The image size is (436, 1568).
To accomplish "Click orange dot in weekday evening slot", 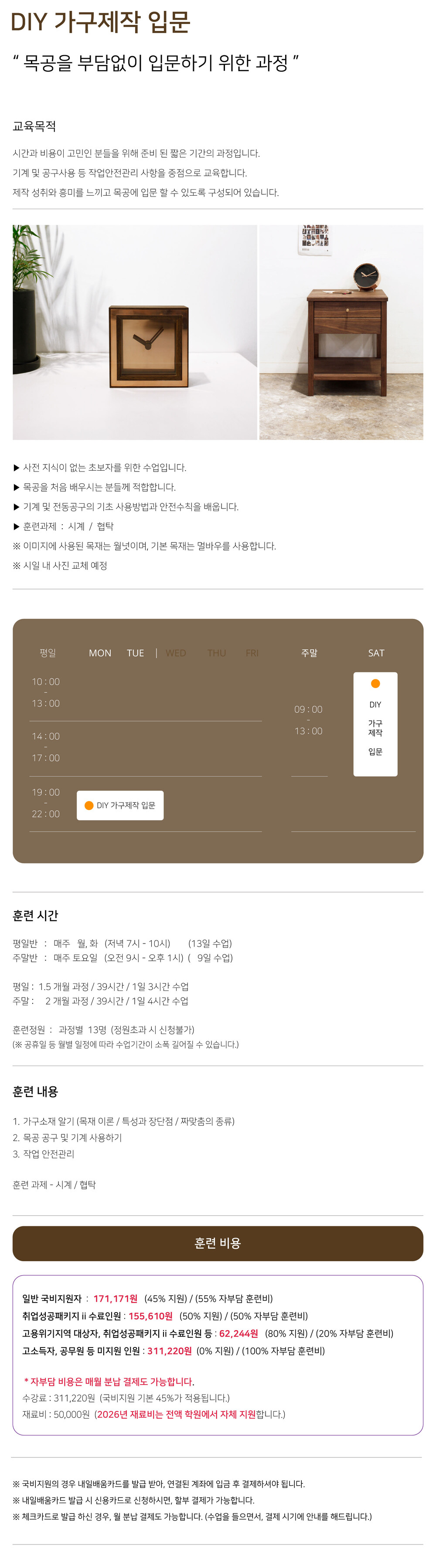I will pyautogui.click(x=89, y=805).
